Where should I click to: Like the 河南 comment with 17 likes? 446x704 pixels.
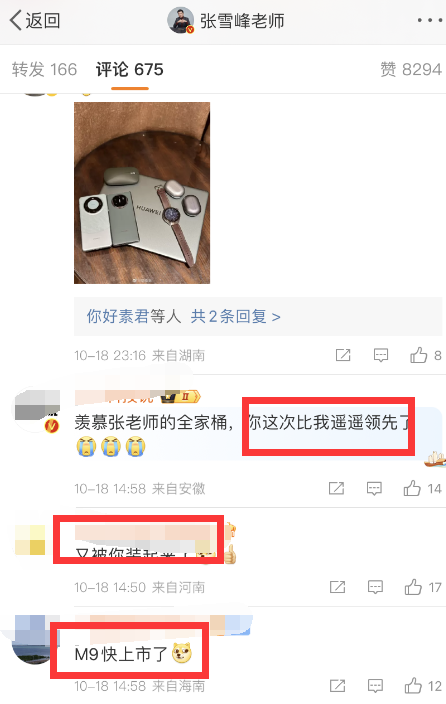(x=423, y=587)
